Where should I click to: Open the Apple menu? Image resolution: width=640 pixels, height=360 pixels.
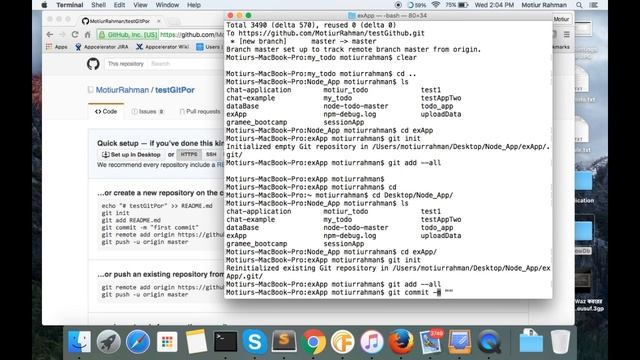pyautogui.click(x=44, y=5)
